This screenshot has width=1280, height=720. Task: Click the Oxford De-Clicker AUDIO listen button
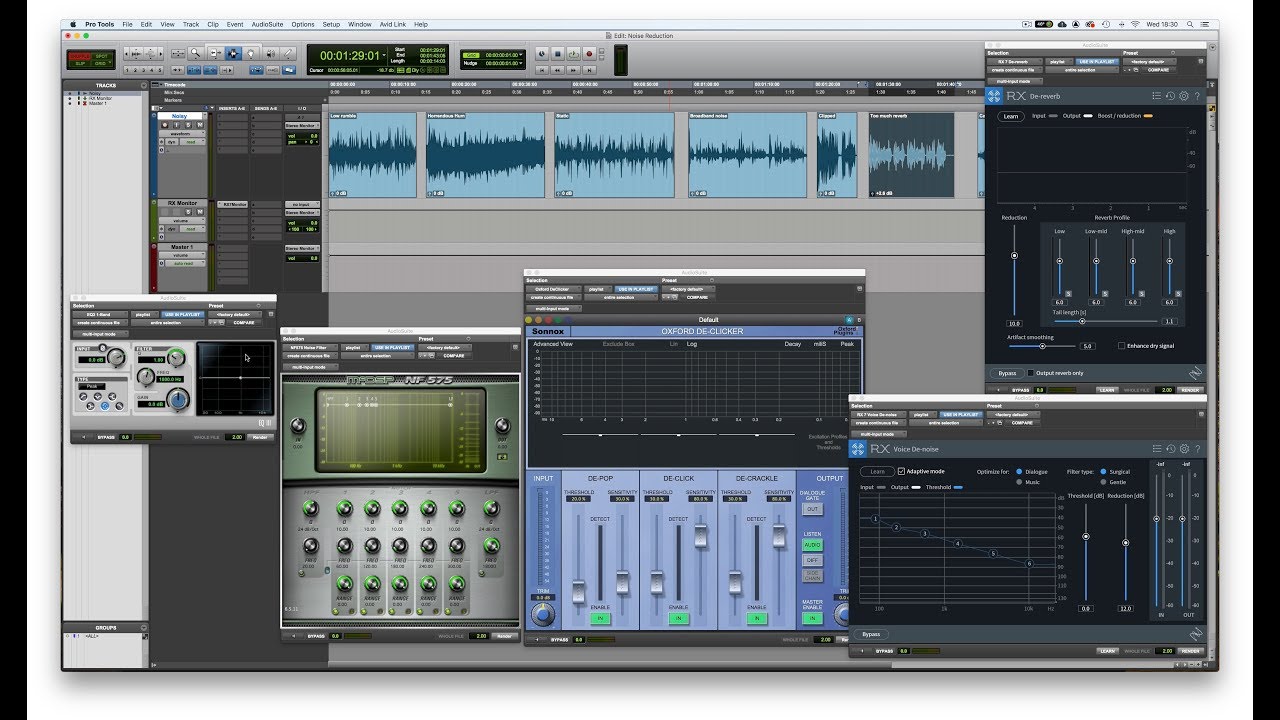point(812,545)
